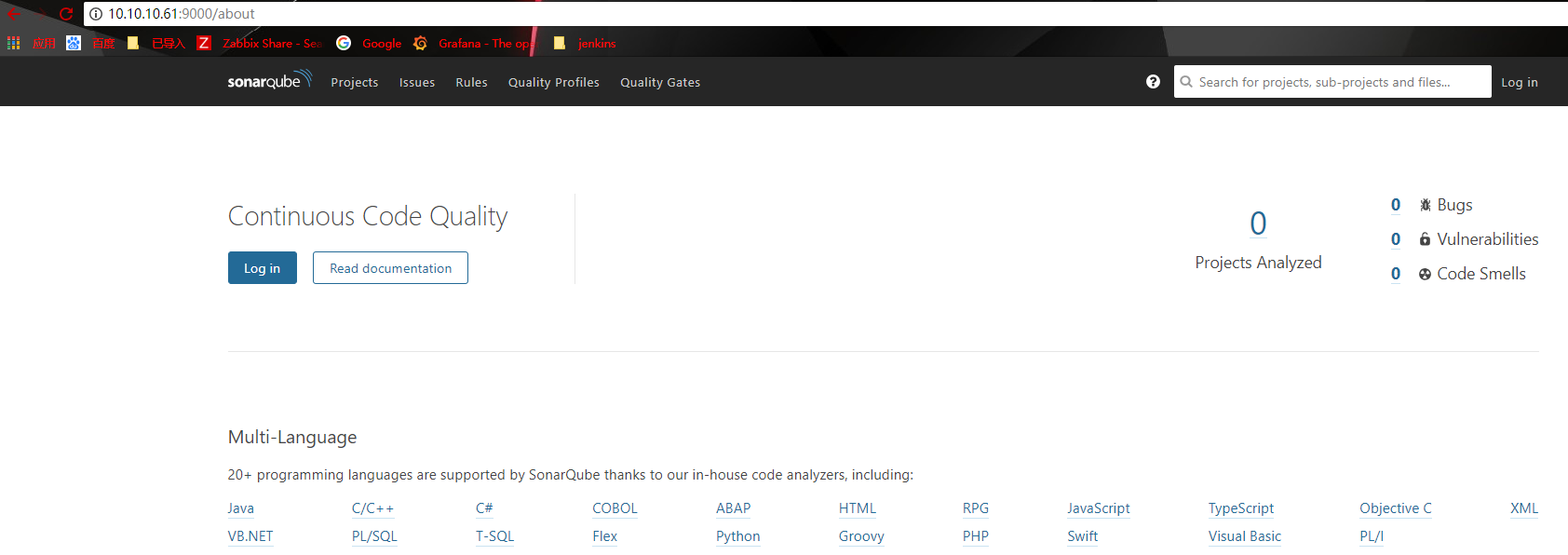Open the jenkins bookmark folder
The height and width of the screenshot is (555, 1568).
[585, 43]
